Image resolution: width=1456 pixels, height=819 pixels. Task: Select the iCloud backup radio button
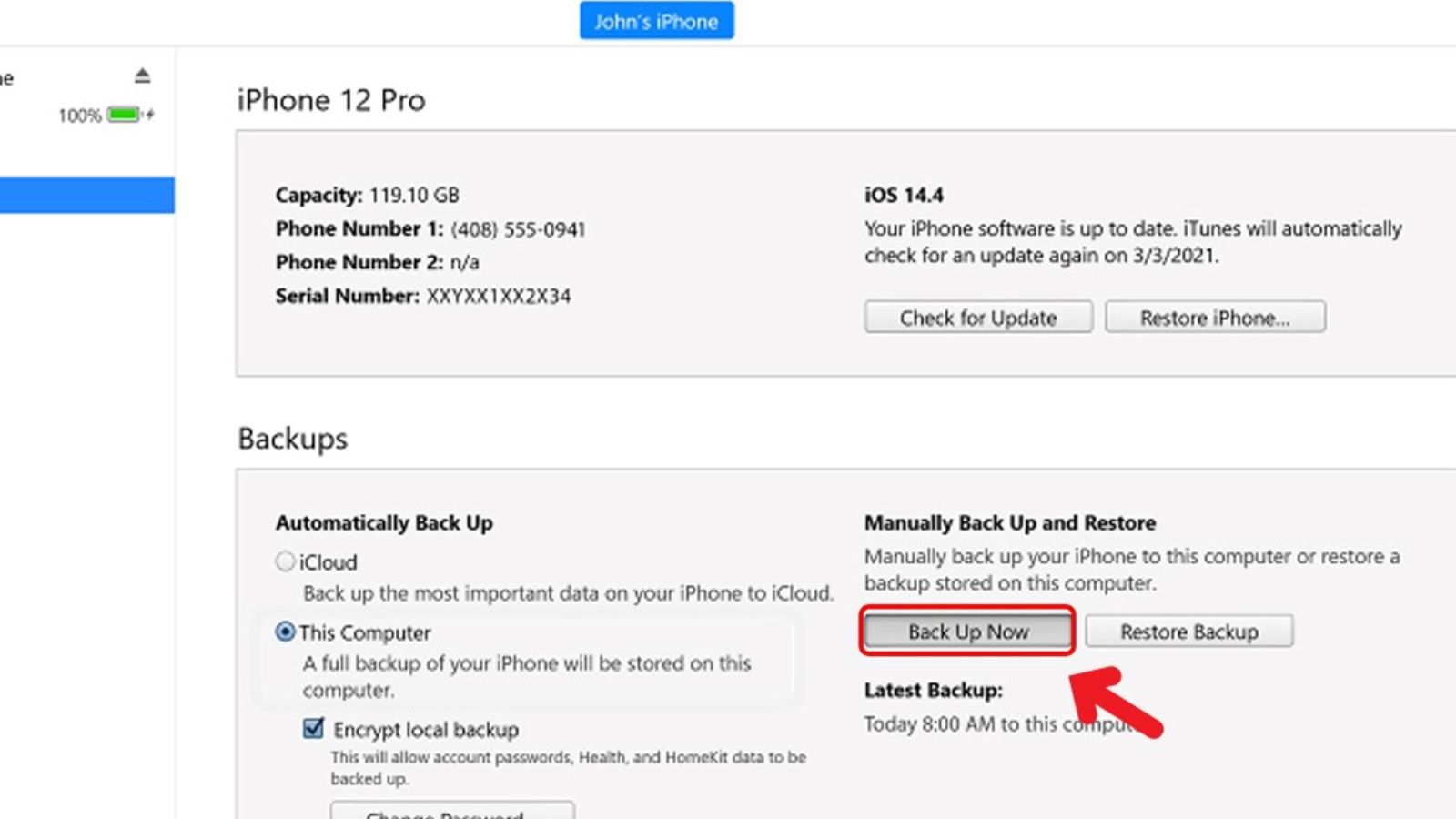(x=286, y=561)
